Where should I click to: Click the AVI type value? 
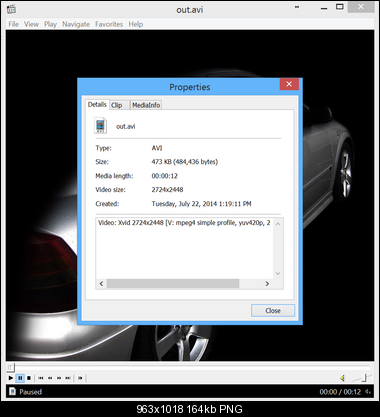[157, 148]
